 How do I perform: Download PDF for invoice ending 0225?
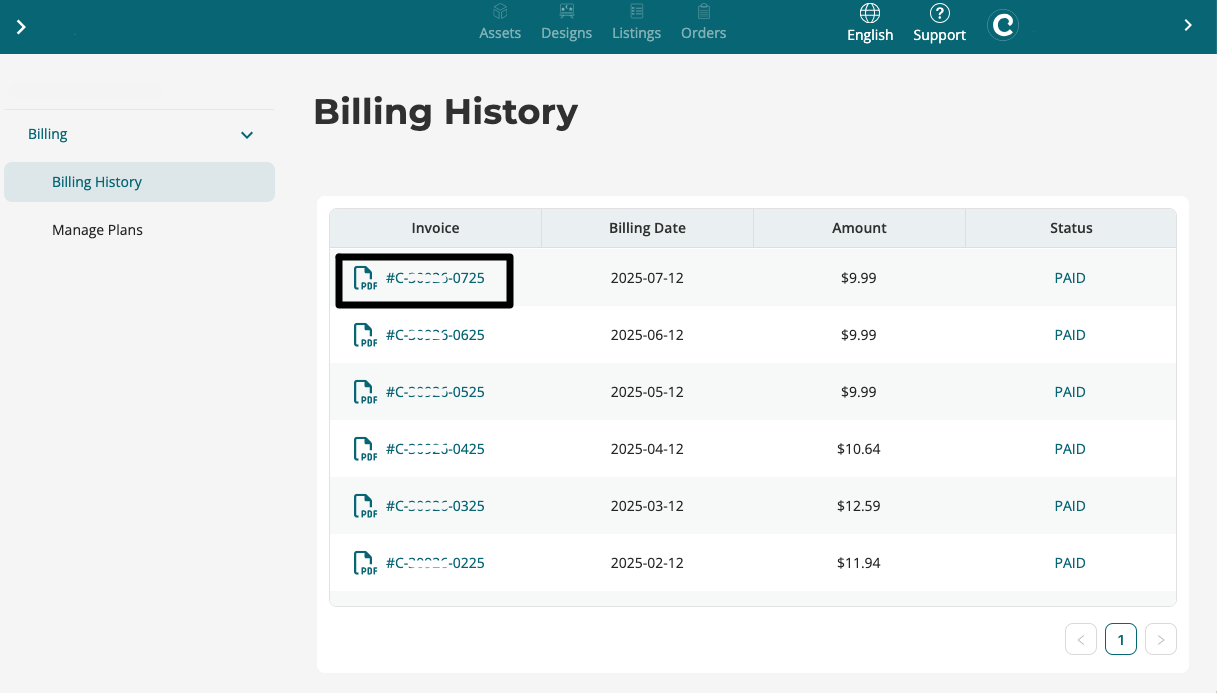(x=366, y=563)
